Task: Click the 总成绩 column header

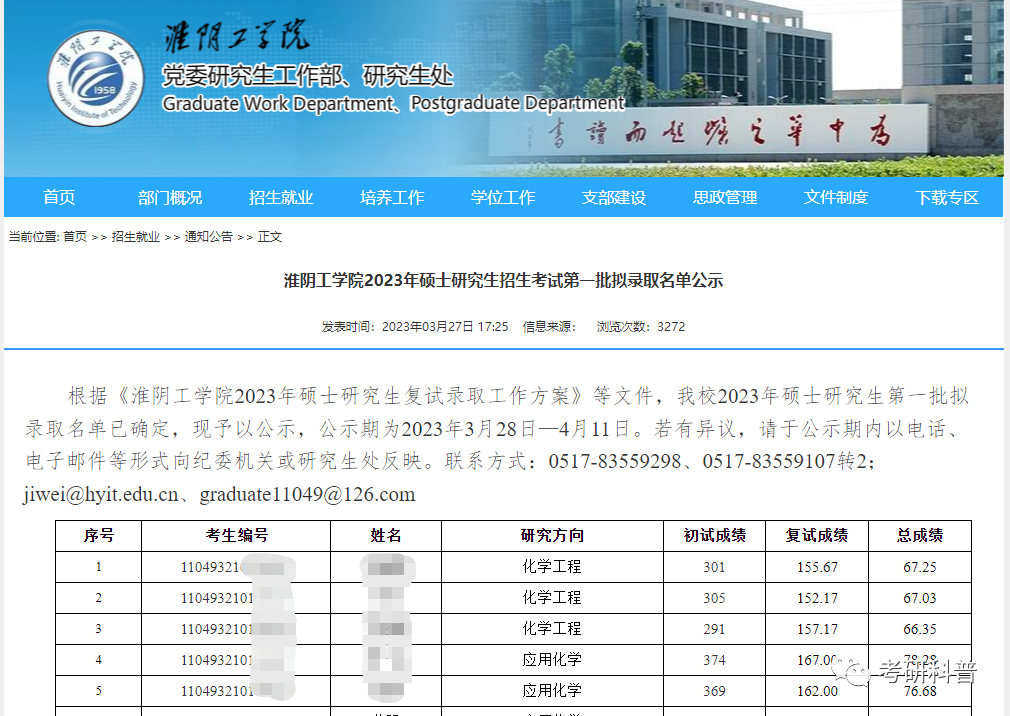Action: (920, 536)
